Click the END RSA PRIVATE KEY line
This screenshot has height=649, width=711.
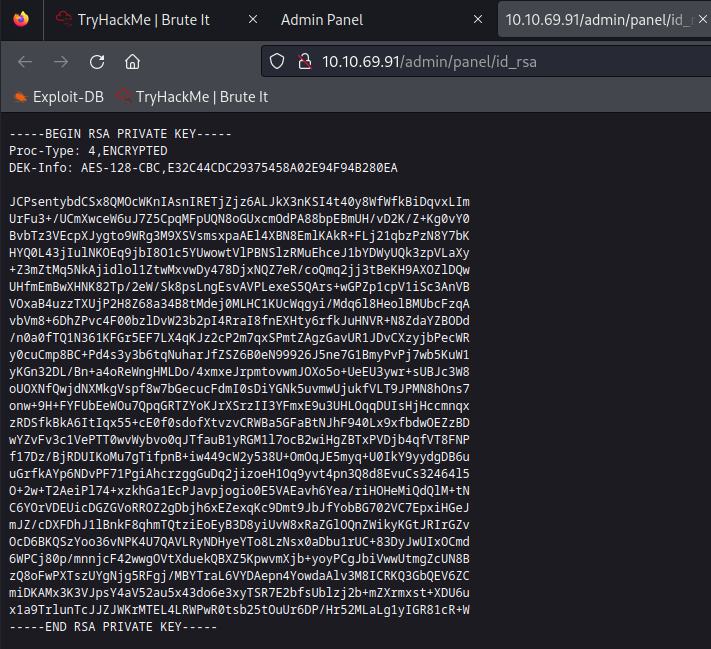tap(112, 626)
